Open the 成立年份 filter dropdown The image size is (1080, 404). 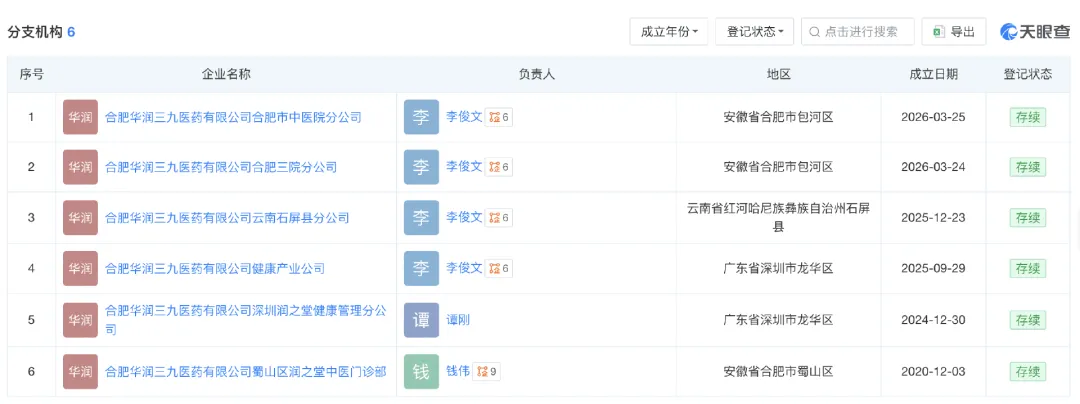pyautogui.click(x=669, y=31)
